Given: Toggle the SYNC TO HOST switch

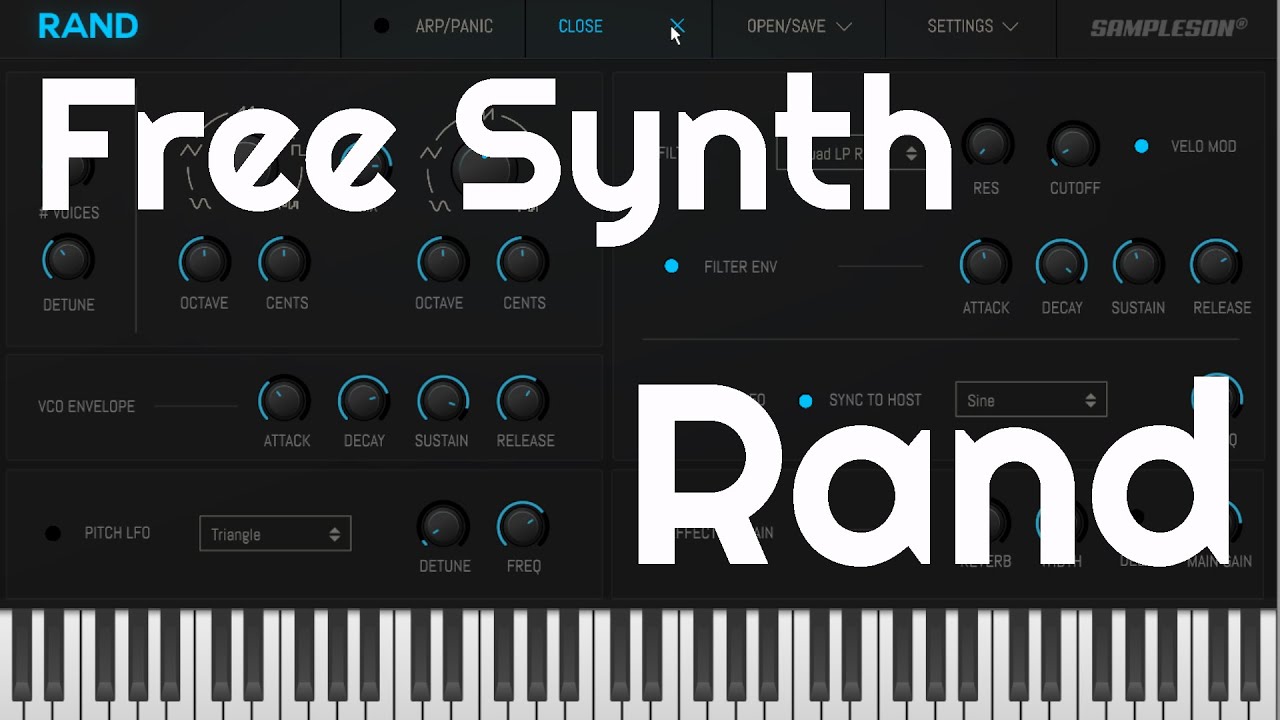Looking at the screenshot, I should point(805,401).
